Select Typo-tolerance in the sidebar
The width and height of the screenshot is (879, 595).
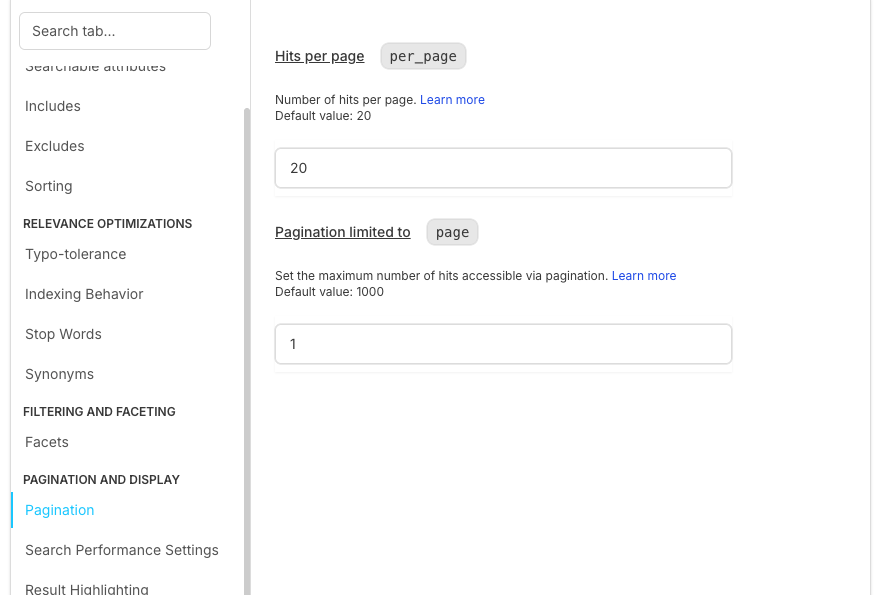tap(76, 254)
